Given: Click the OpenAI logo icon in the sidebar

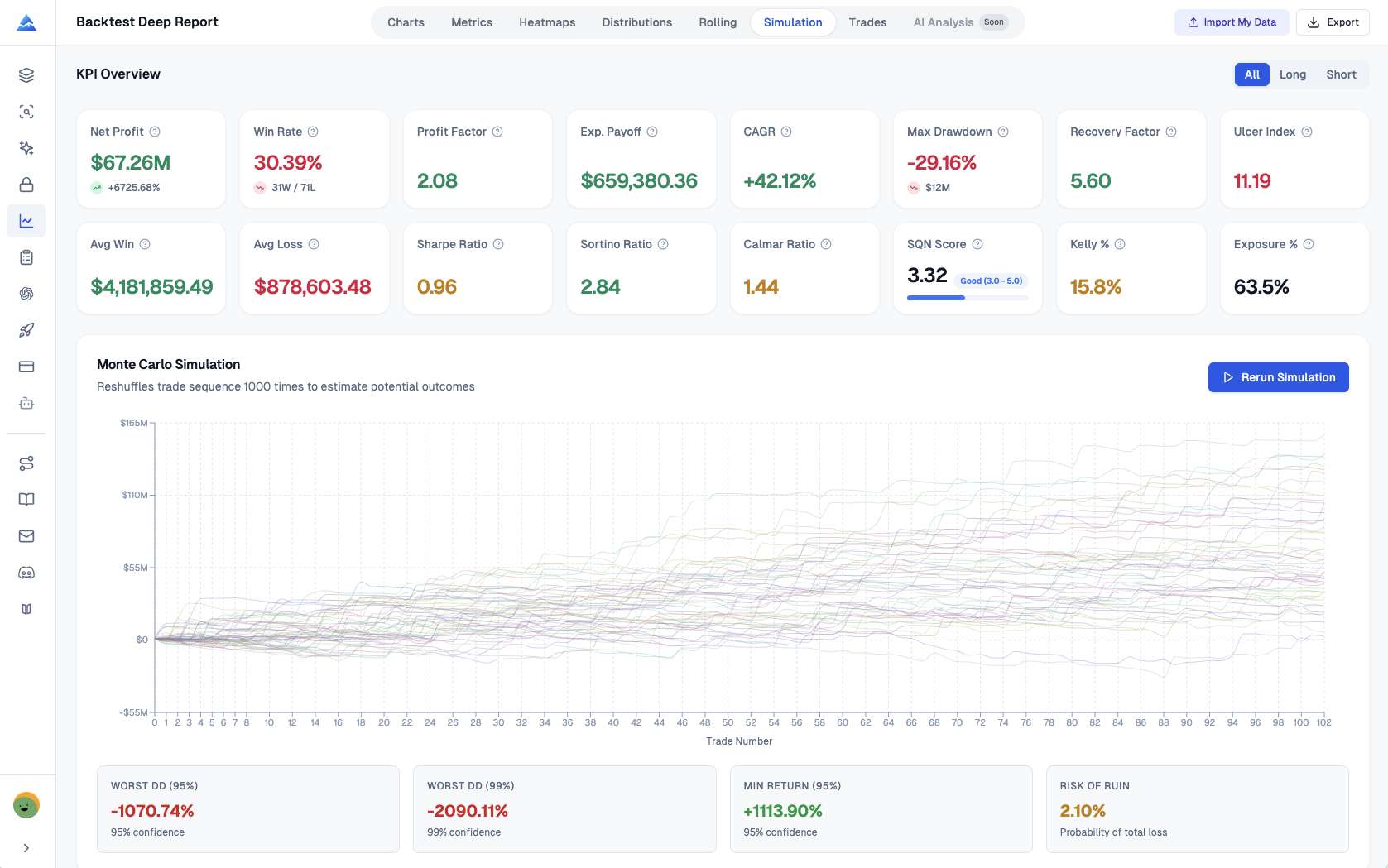Looking at the screenshot, I should point(26,293).
